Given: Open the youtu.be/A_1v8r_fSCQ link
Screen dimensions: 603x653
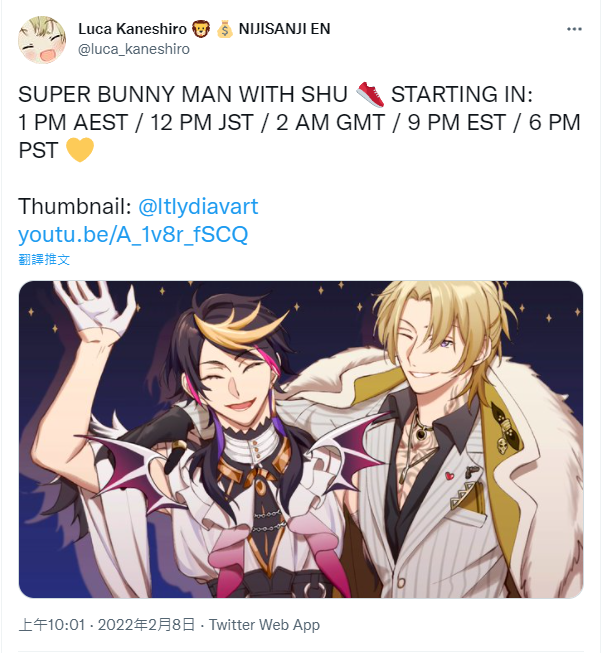Looking at the screenshot, I should [133, 234].
